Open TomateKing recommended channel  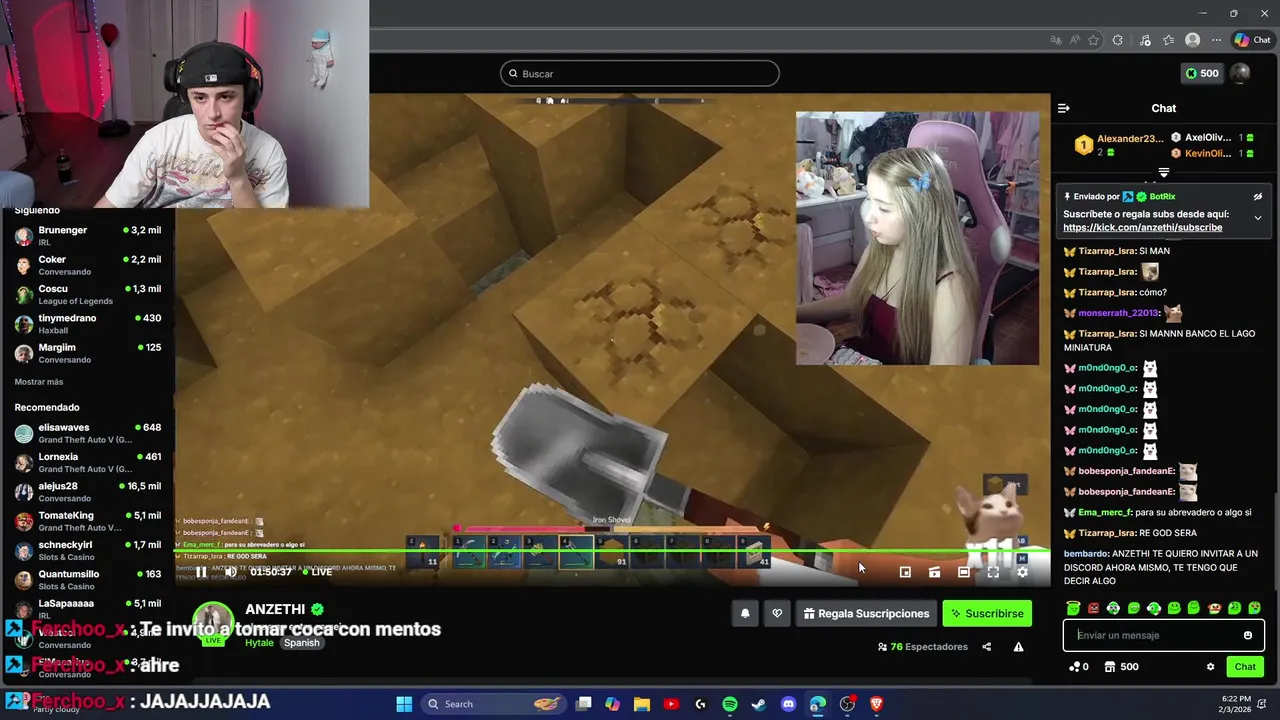point(88,521)
